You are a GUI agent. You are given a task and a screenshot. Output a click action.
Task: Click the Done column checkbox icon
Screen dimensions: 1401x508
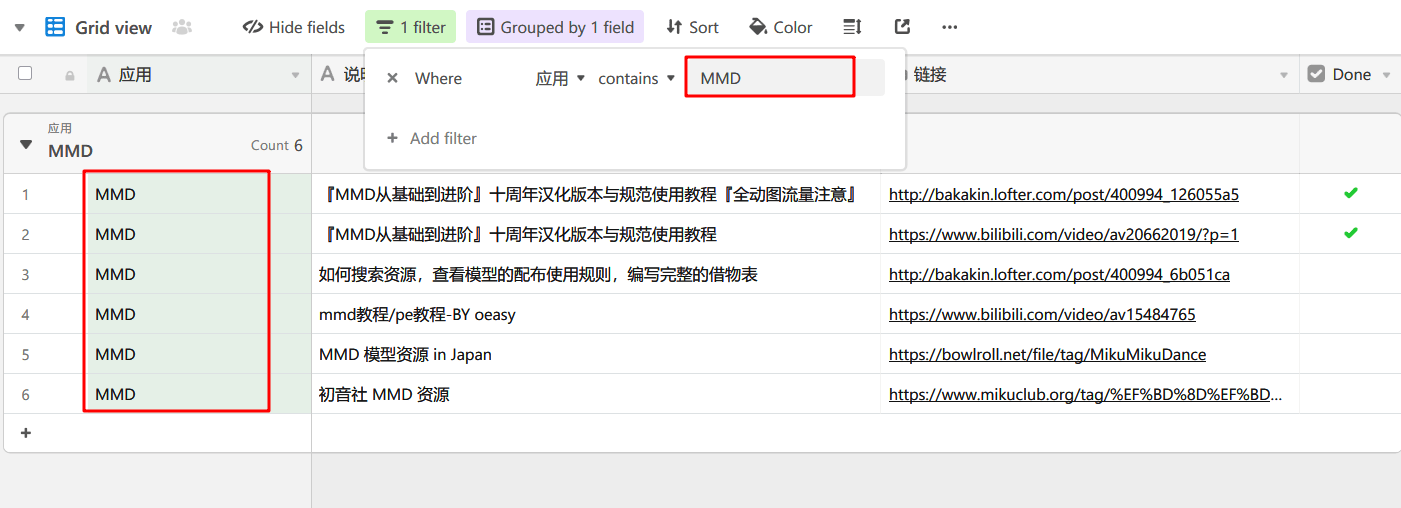pyautogui.click(x=1316, y=74)
